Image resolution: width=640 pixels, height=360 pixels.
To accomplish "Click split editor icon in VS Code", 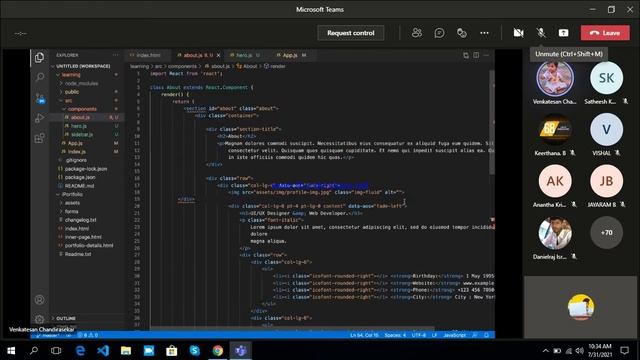I will pyautogui.click(x=476, y=55).
